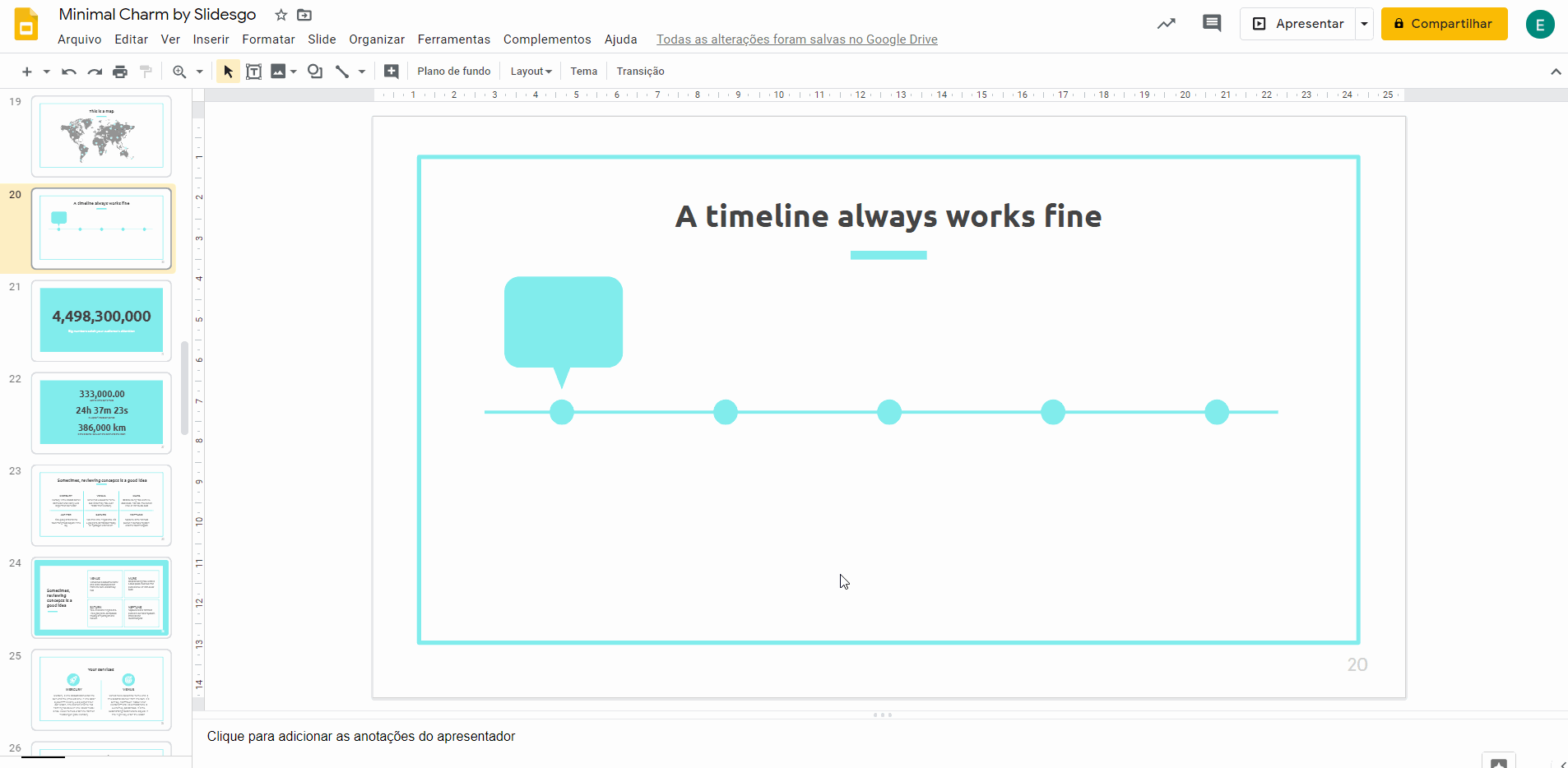Image resolution: width=1568 pixels, height=768 pixels.
Task: Expand the Apresentar options dropdown arrow
Action: tap(1364, 24)
